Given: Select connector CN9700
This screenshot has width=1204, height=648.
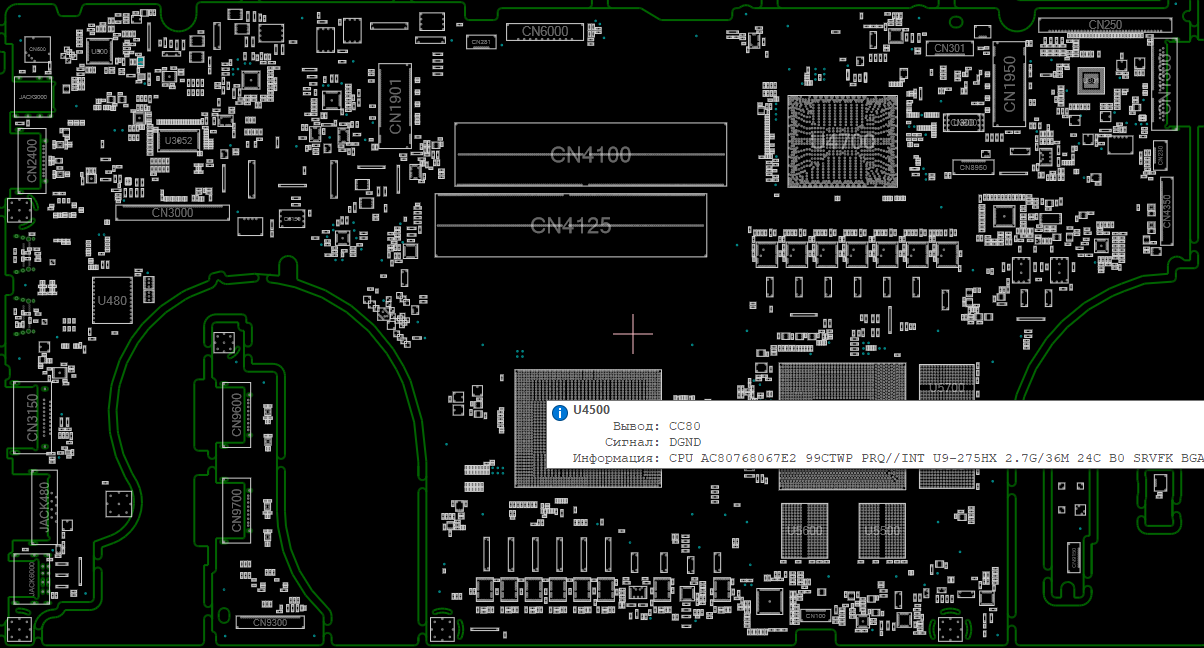Looking at the screenshot, I should 236,509.
